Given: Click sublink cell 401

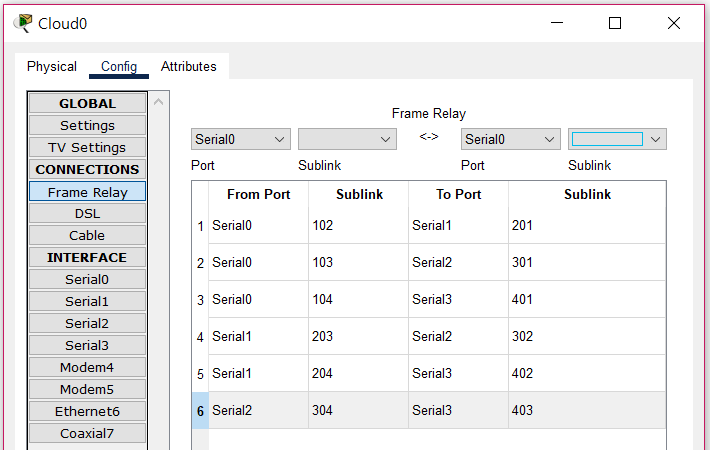Looking at the screenshot, I should click(587, 300).
